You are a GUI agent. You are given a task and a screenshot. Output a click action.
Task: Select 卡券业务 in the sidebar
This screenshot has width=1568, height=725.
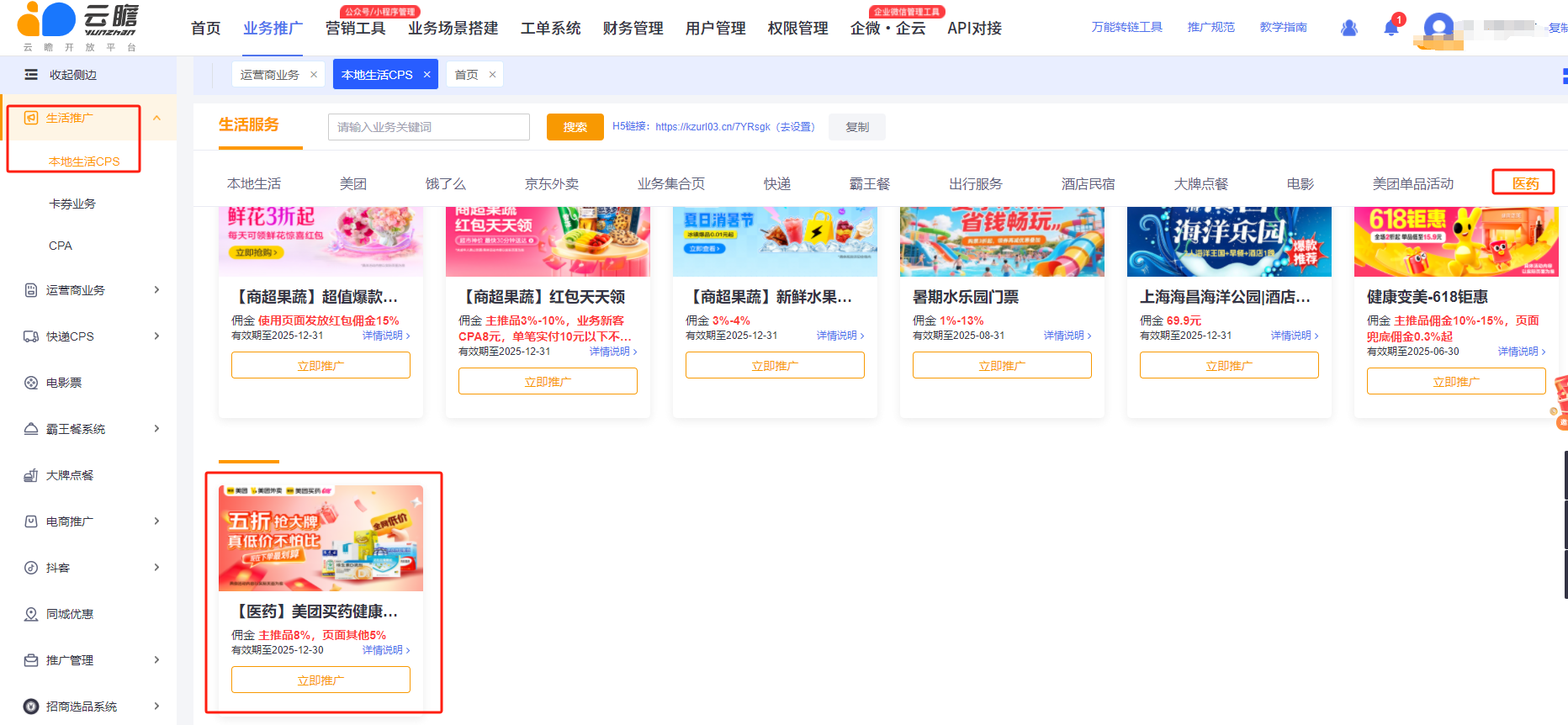[x=72, y=204]
